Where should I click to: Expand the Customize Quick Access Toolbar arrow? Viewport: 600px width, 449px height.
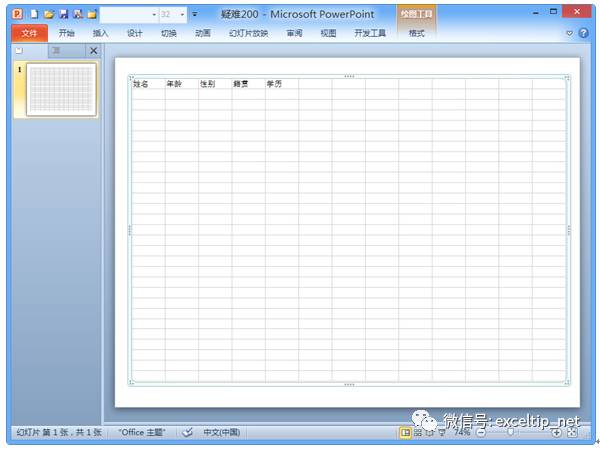coord(195,15)
